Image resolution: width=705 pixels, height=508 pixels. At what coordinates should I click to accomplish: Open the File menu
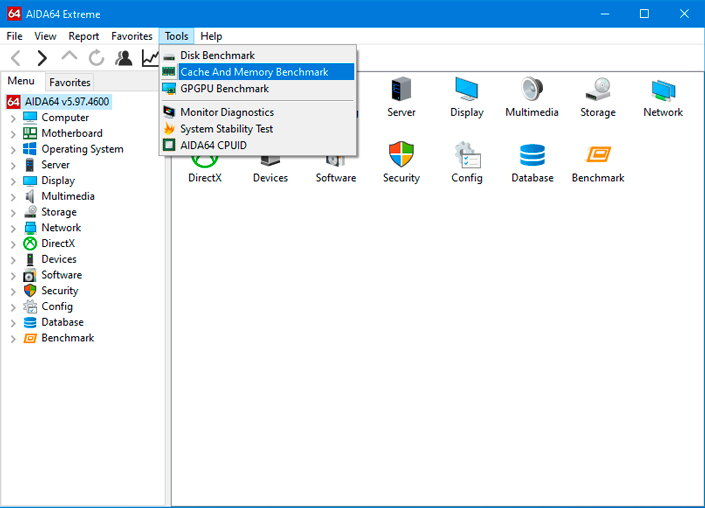14,36
